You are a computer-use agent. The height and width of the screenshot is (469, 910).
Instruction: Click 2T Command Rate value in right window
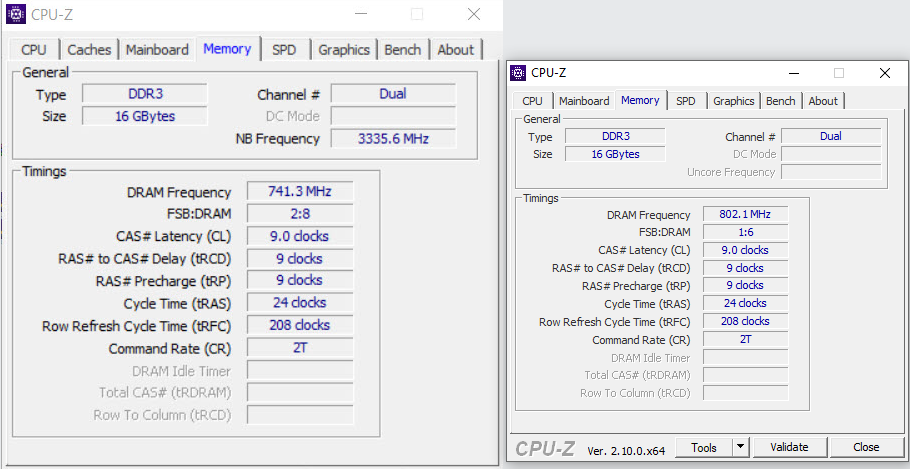coord(745,340)
